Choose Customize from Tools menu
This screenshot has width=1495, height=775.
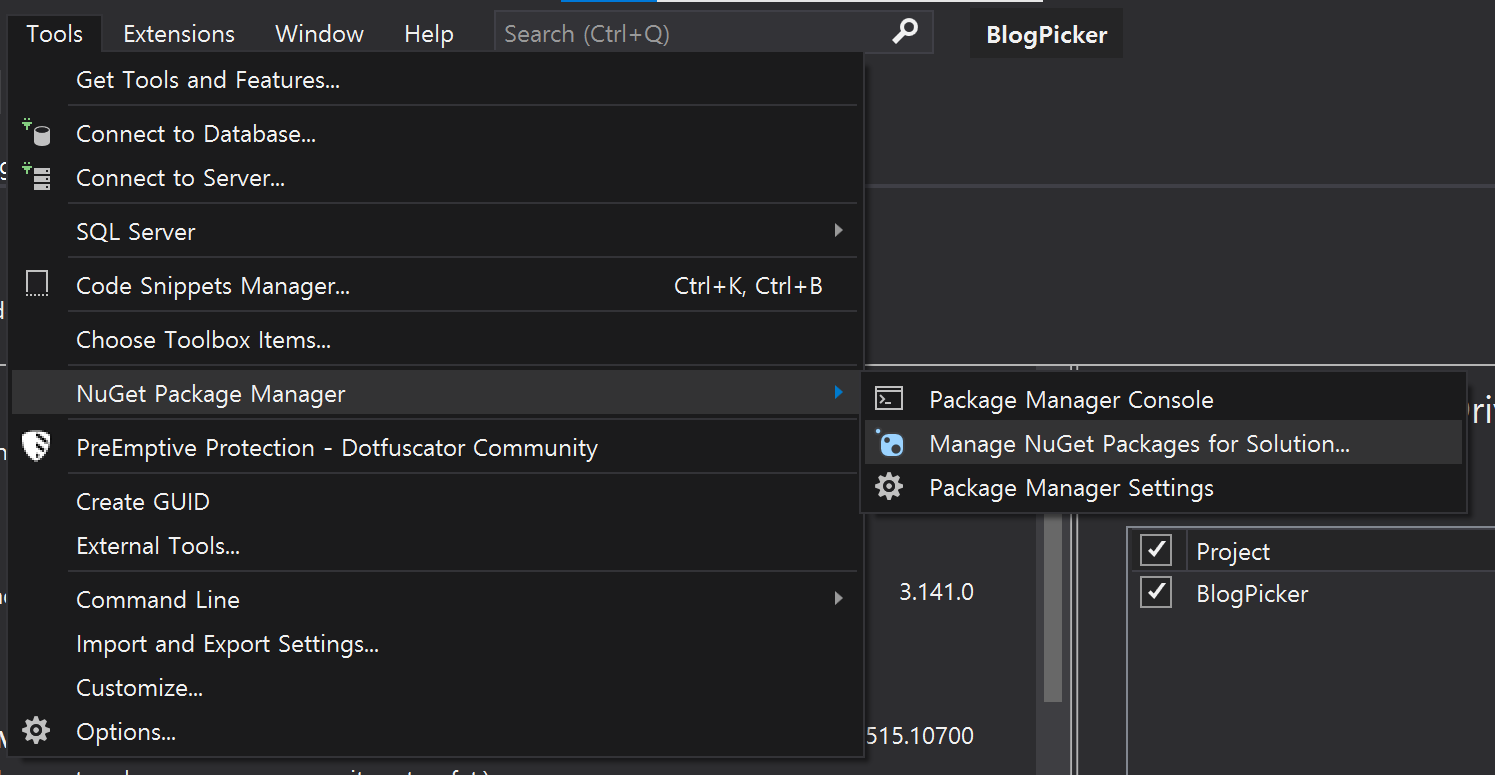click(x=435, y=687)
